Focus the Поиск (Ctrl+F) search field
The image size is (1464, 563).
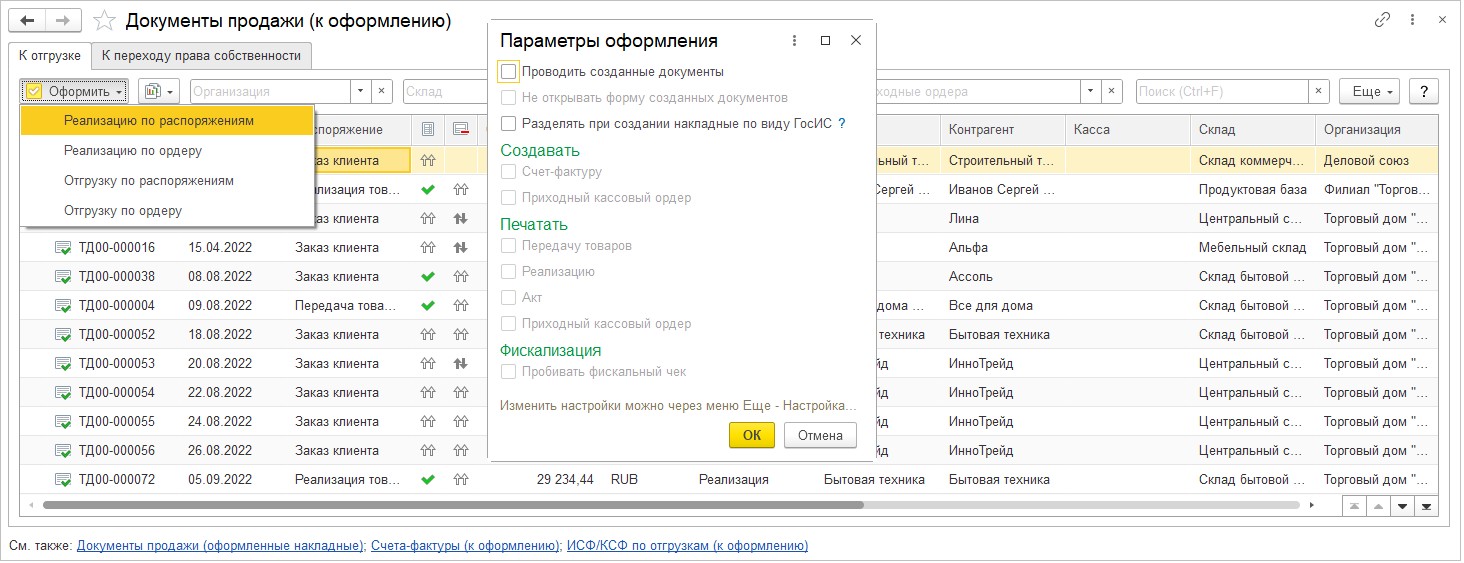(x=1222, y=91)
